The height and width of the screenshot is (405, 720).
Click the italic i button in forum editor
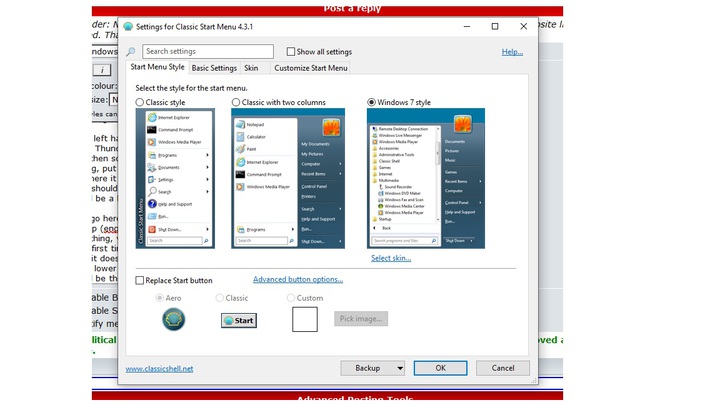[x=102, y=70]
